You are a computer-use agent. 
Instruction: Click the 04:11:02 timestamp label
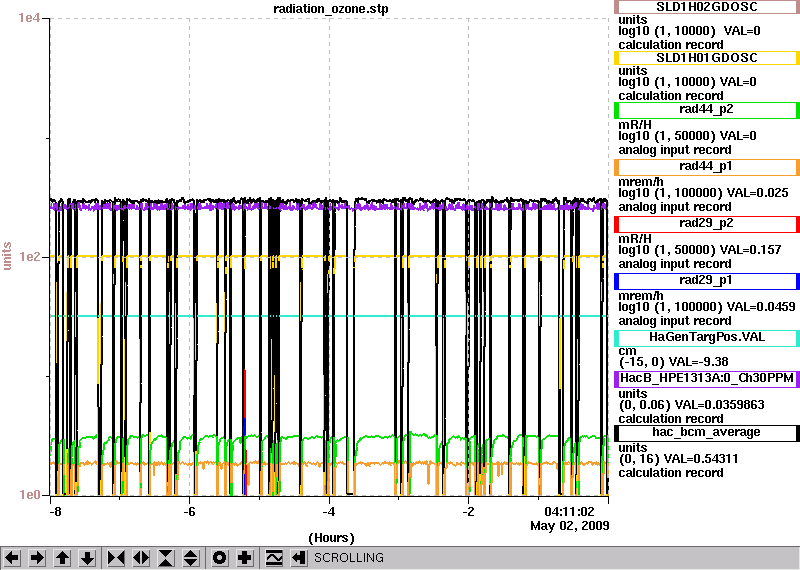[569, 512]
